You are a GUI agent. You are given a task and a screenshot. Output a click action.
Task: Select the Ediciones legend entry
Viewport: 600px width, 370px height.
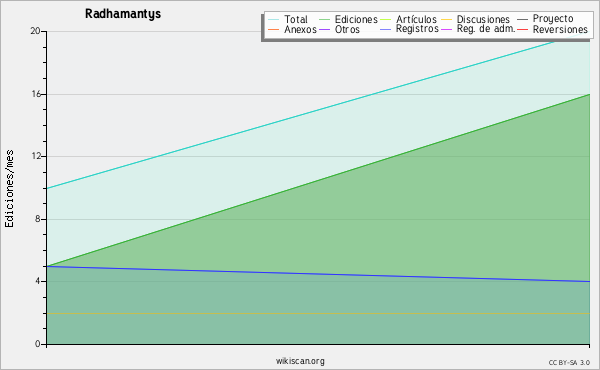pyautogui.click(x=356, y=19)
